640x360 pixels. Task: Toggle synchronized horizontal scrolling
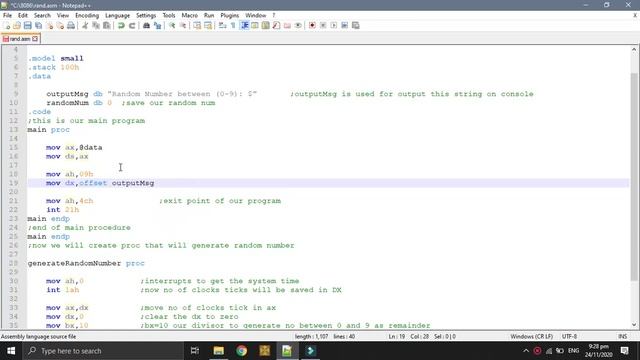point(208,26)
